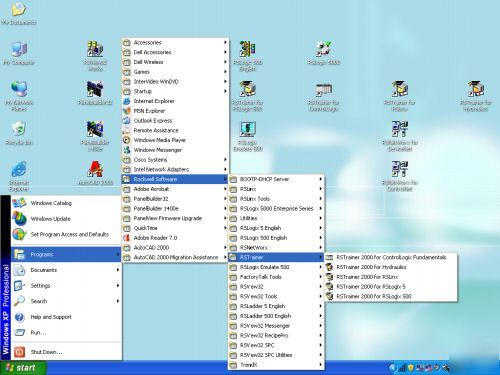Open RSLogix 500 English folder in menu
500x375 pixels.
coord(276,238)
